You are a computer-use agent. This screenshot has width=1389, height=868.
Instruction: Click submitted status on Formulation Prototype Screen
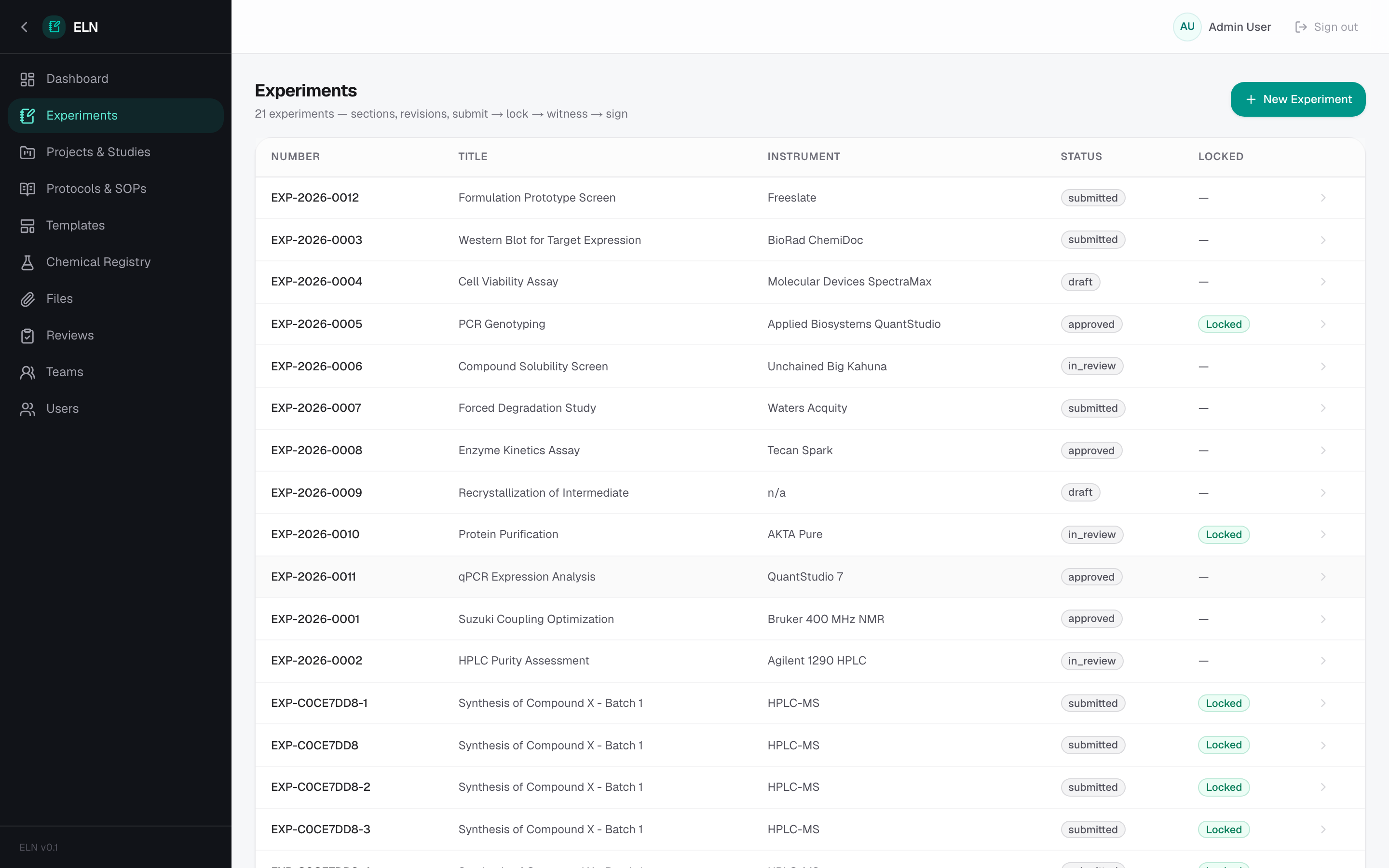tap(1092, 198)
